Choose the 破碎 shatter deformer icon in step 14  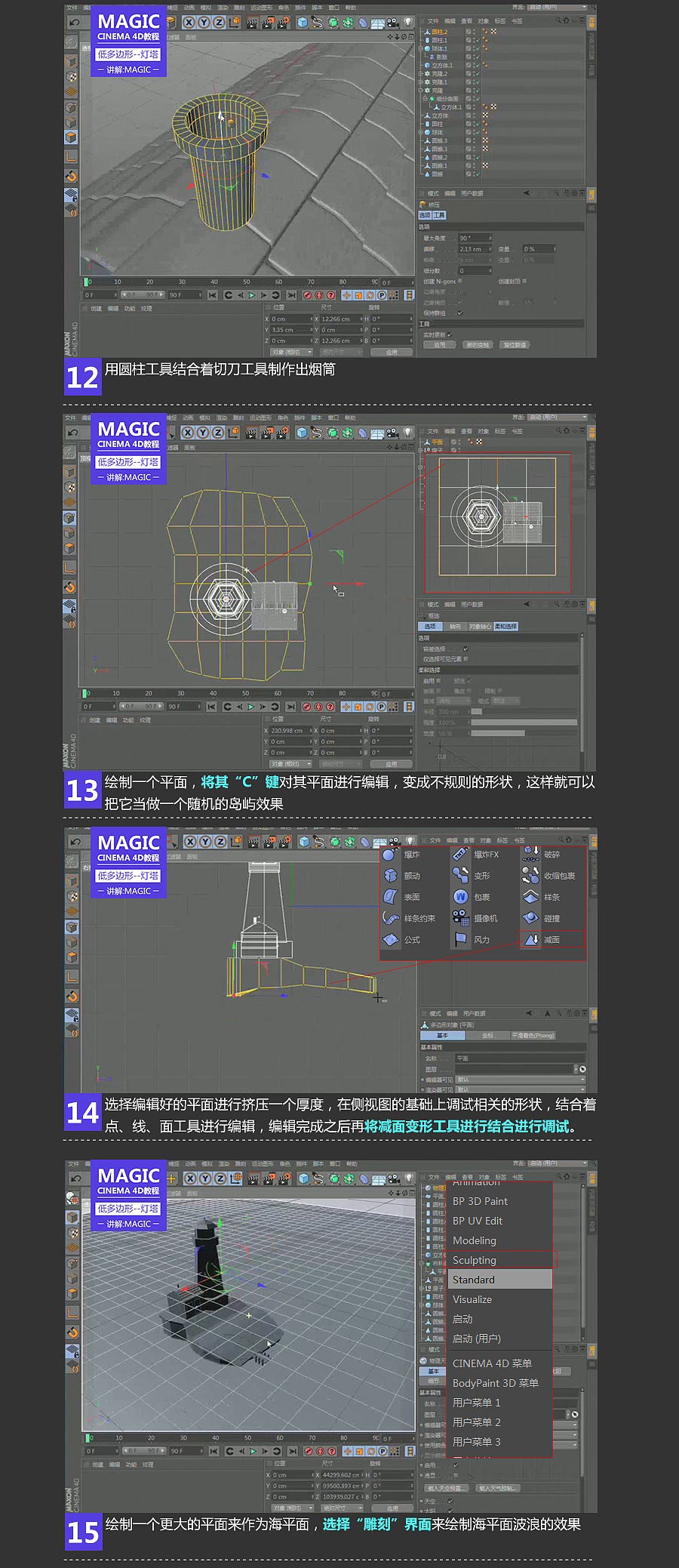point(530,855)
